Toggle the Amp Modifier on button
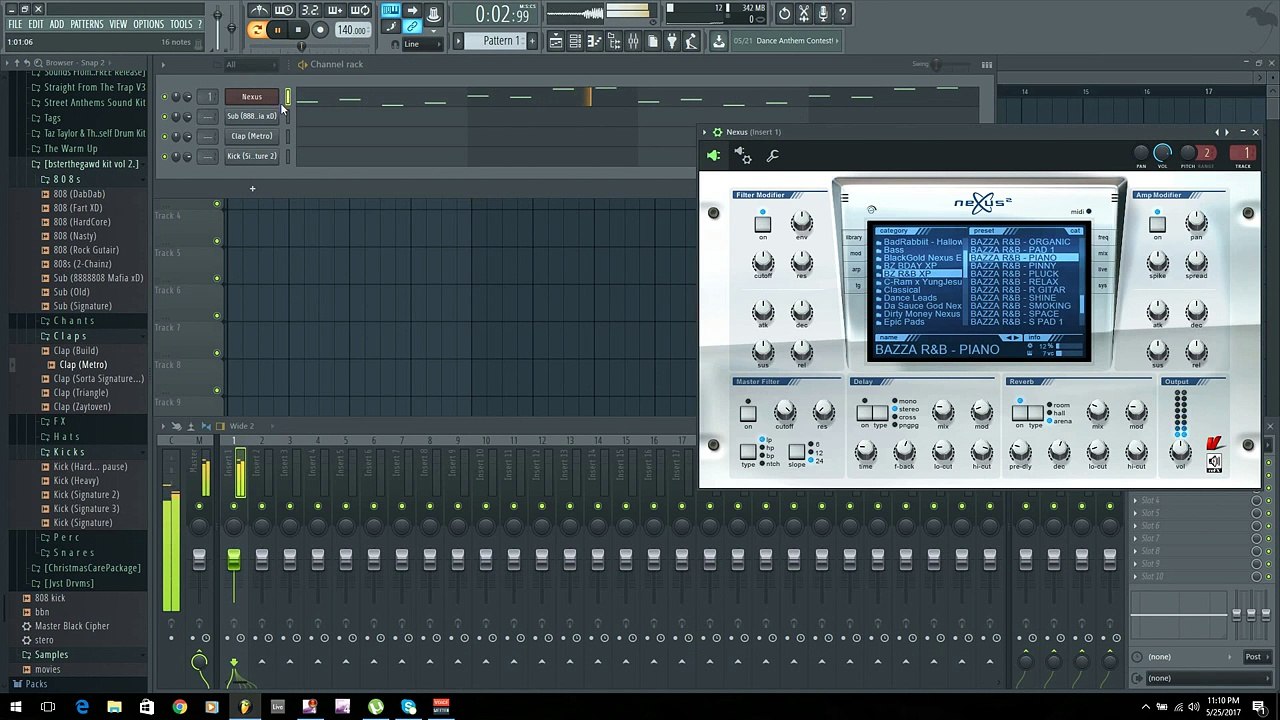This screenshot has height=720, width=1280. pyautogui.click(x=1157, y=223)
